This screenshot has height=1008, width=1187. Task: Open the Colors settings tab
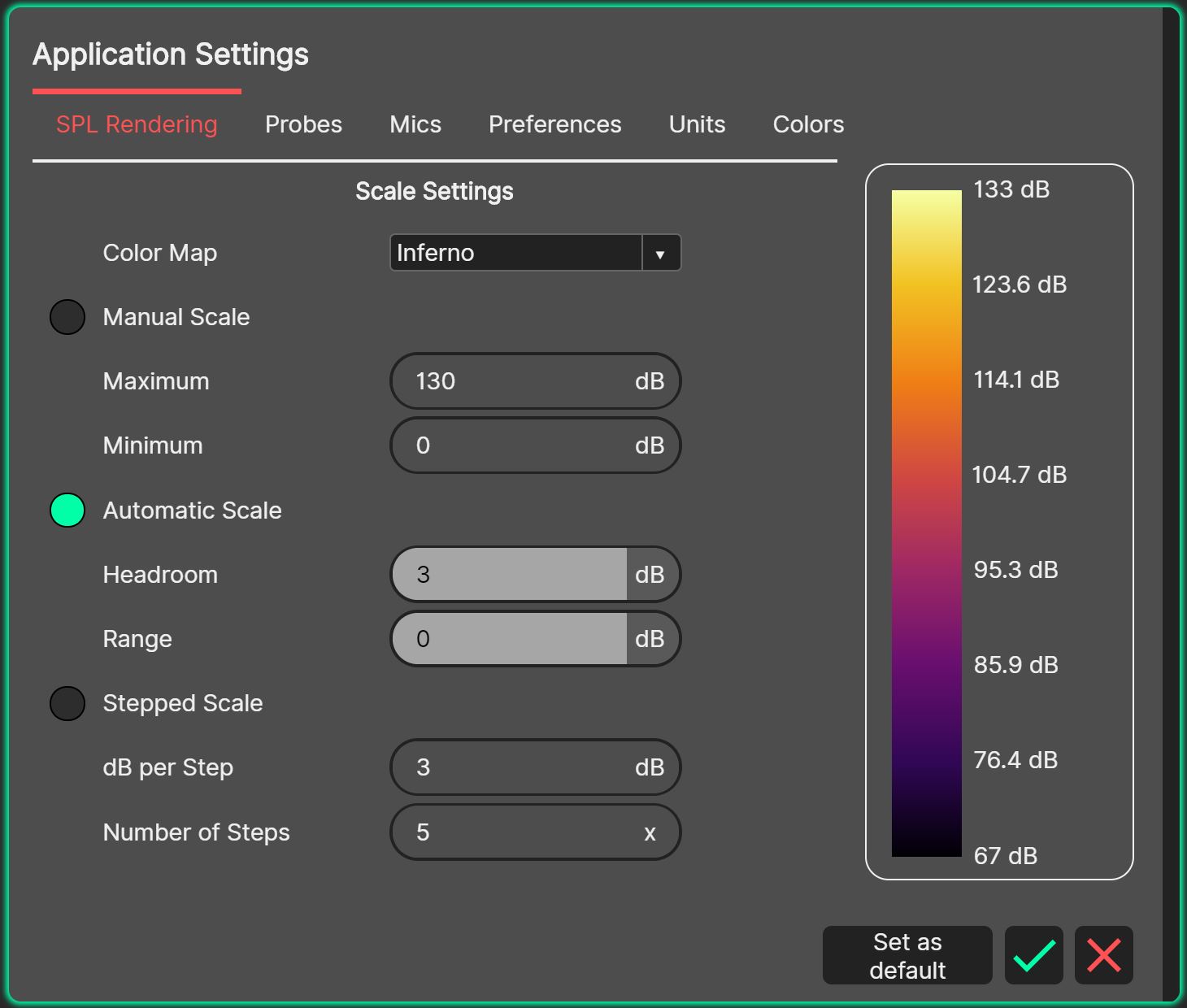coord(808,124)
